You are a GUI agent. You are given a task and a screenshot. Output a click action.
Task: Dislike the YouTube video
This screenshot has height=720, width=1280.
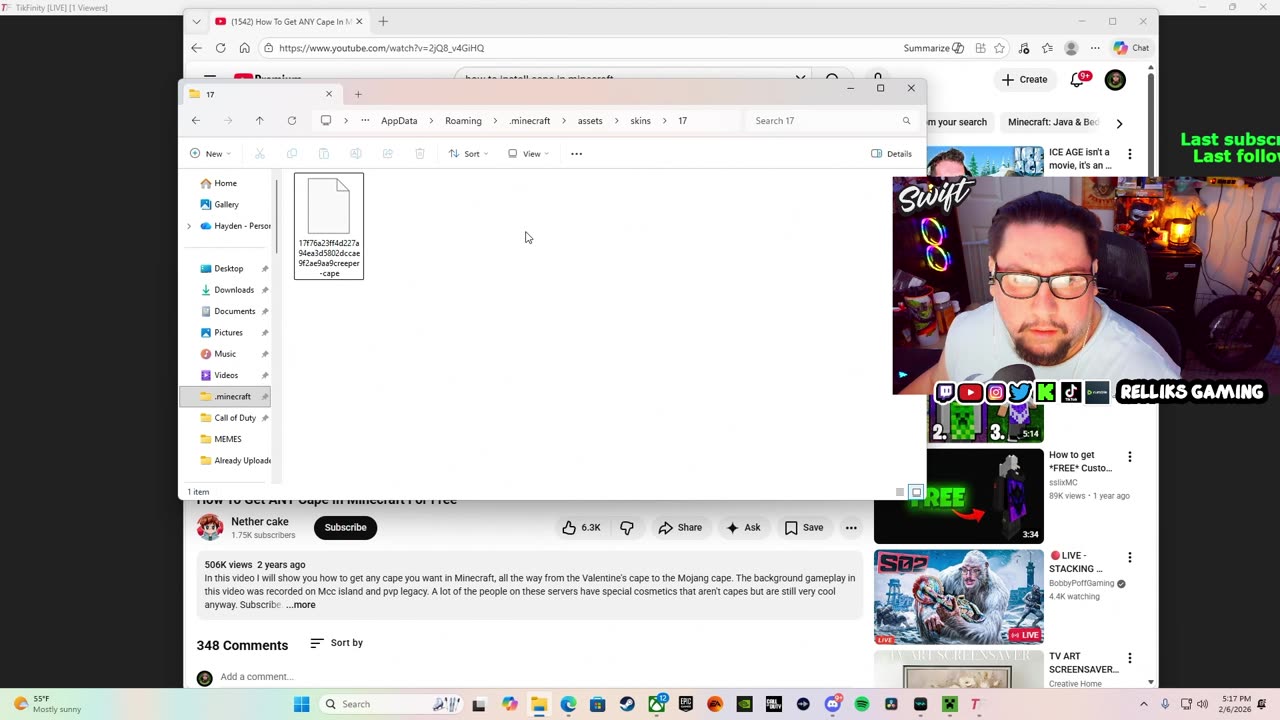(x=627, y=528)
